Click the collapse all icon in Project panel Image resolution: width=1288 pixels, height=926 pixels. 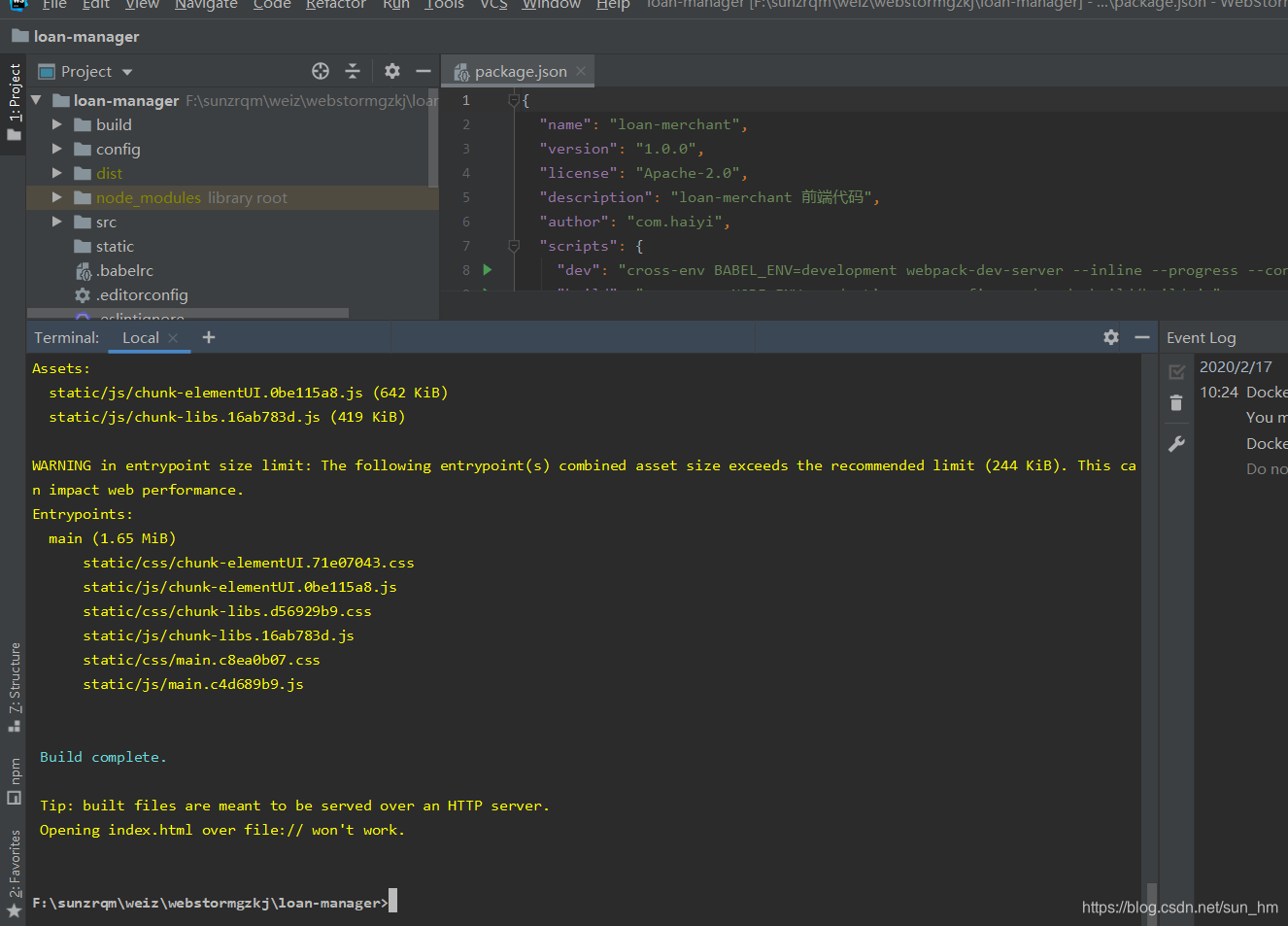click(x=353, y=71)
